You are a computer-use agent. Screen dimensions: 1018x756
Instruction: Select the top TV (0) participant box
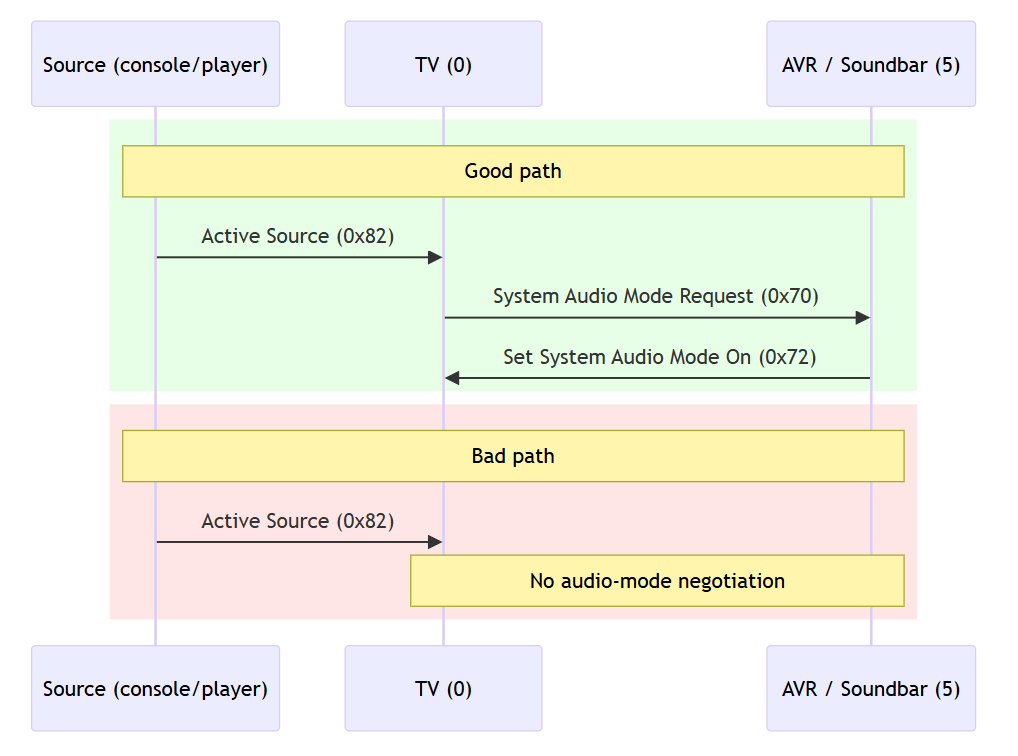(443, 64)
